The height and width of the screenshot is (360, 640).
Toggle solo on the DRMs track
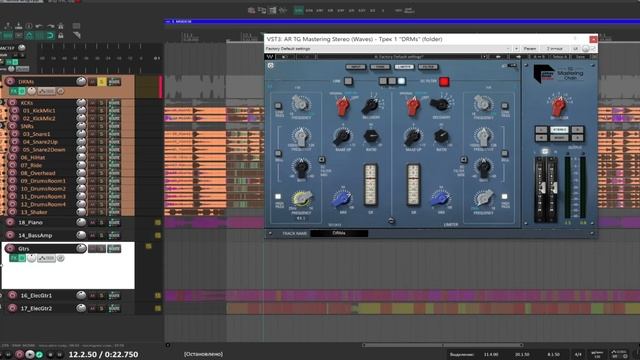102,82
